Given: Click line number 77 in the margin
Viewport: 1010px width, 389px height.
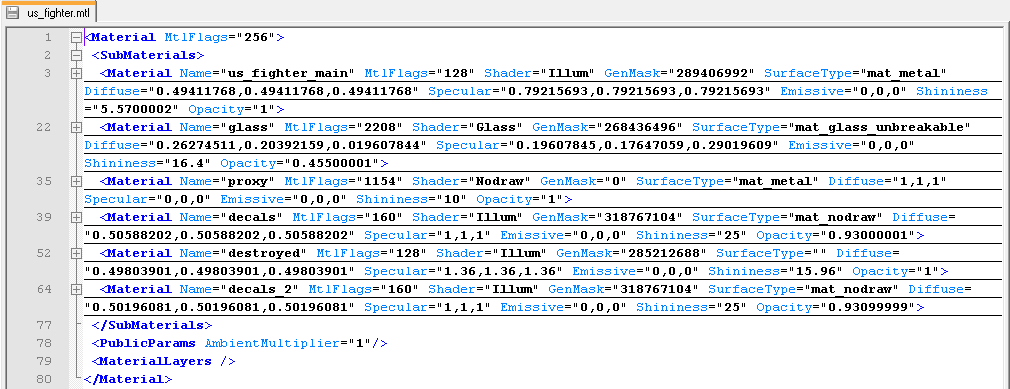Looking at the screenshot, I should click(x=43, y=325).
